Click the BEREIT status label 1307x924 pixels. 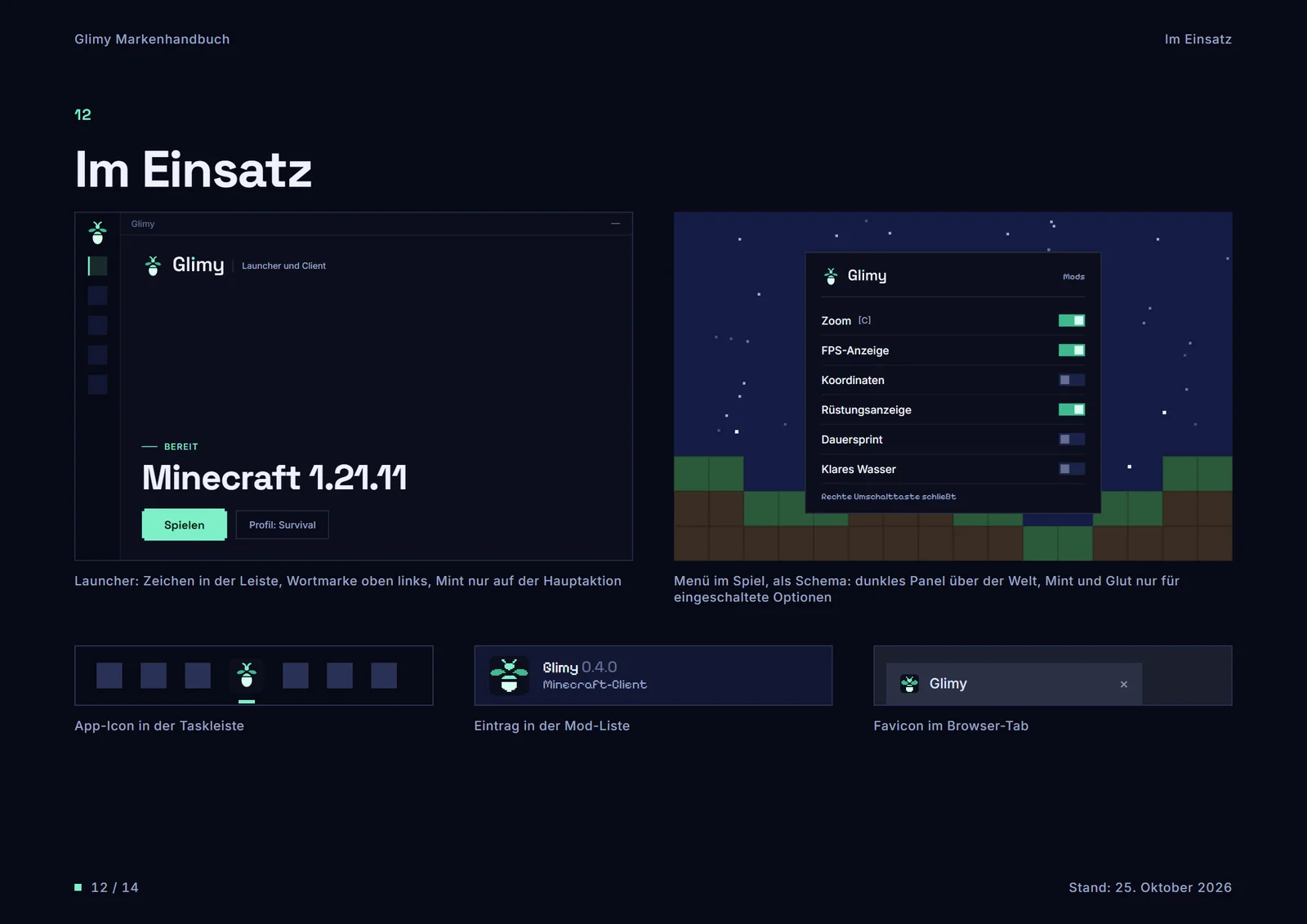click(181, 447)
